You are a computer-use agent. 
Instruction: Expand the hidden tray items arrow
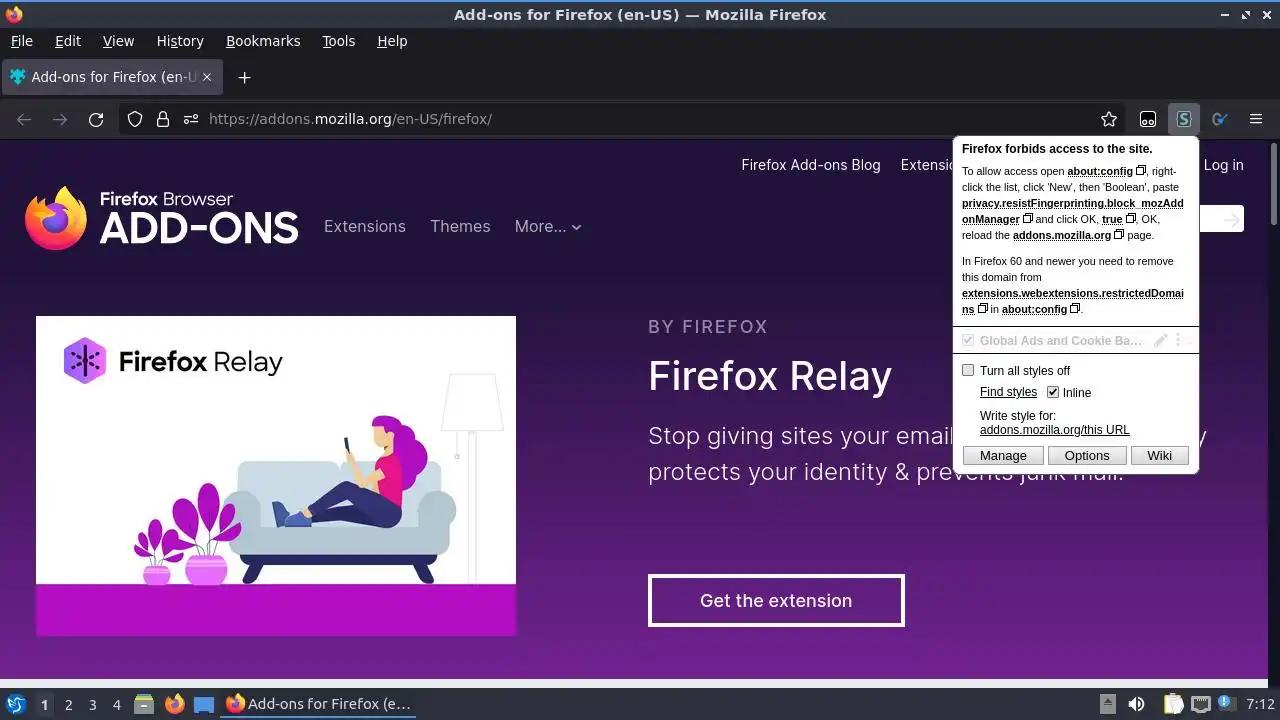(1108, 704)
